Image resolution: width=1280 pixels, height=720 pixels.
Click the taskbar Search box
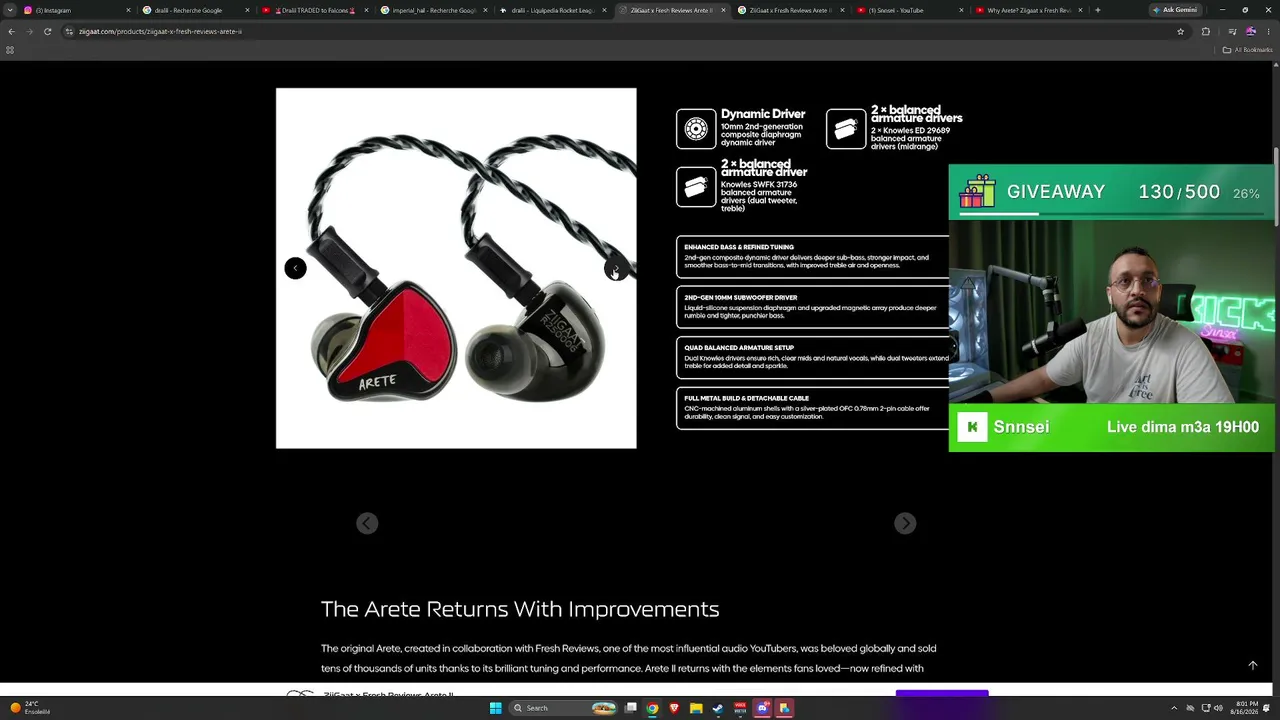(563, 708)
